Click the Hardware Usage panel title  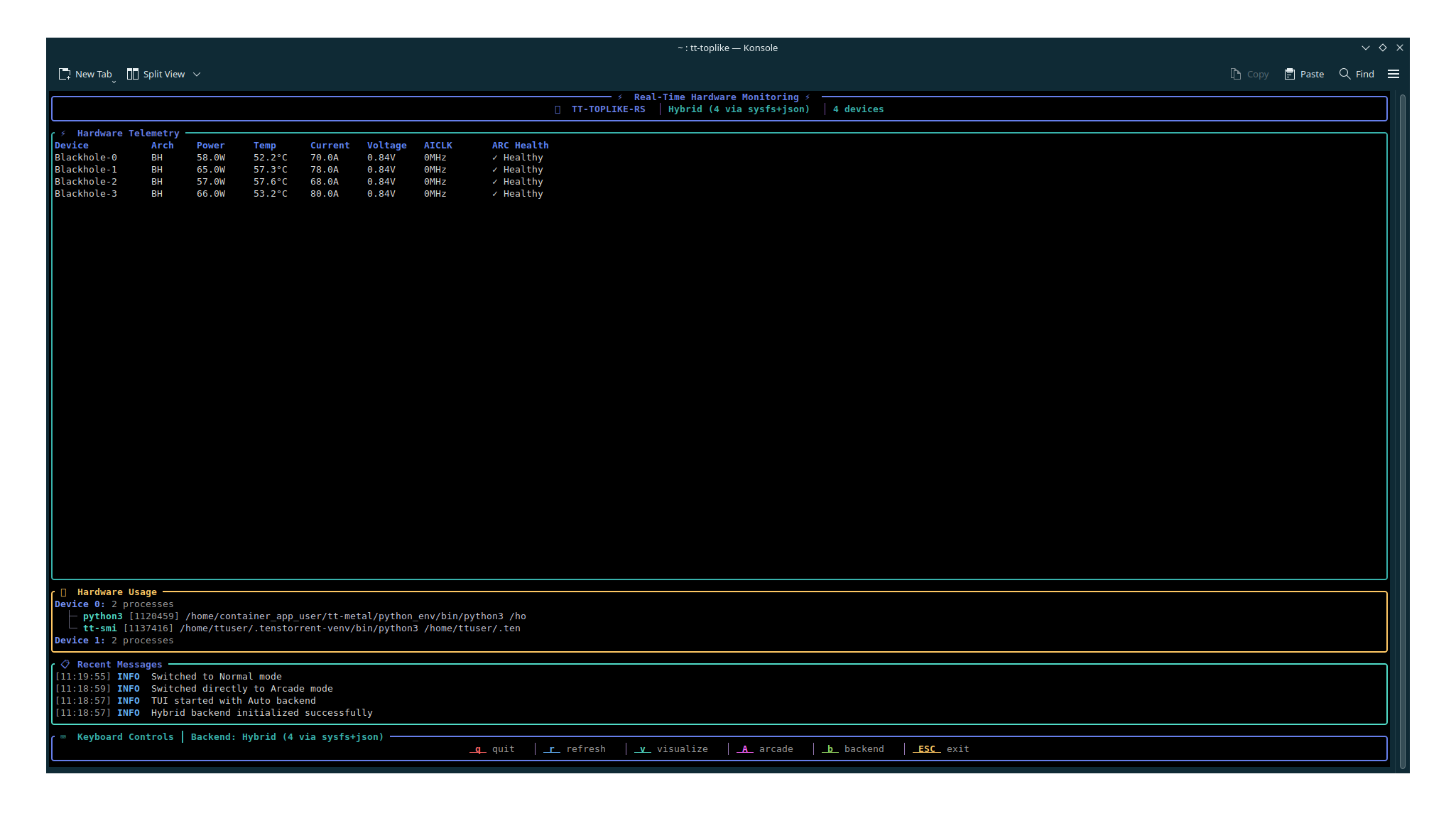pyautogui.click(x=117, y=592)
